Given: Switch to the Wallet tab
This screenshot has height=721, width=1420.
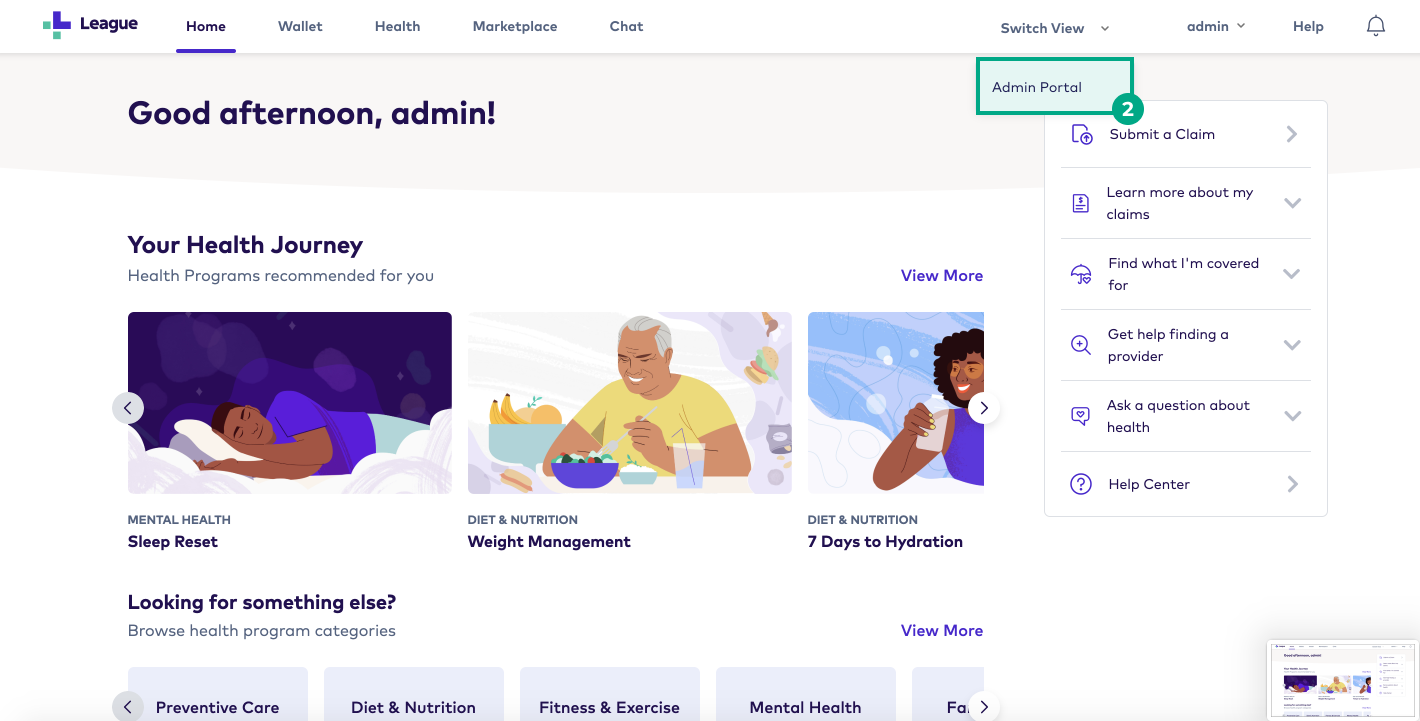Looking at the screenshot, I should click(300, 26).
